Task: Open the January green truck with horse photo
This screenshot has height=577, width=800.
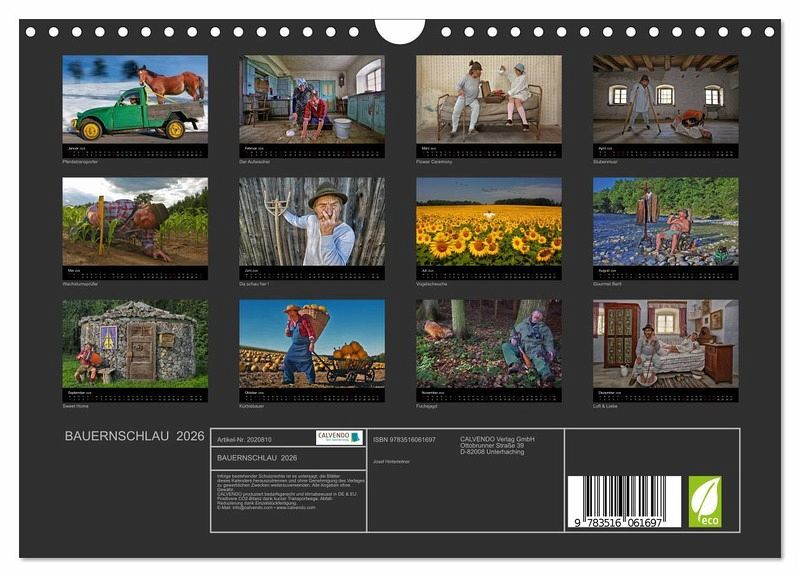Action: pos(135,99)
